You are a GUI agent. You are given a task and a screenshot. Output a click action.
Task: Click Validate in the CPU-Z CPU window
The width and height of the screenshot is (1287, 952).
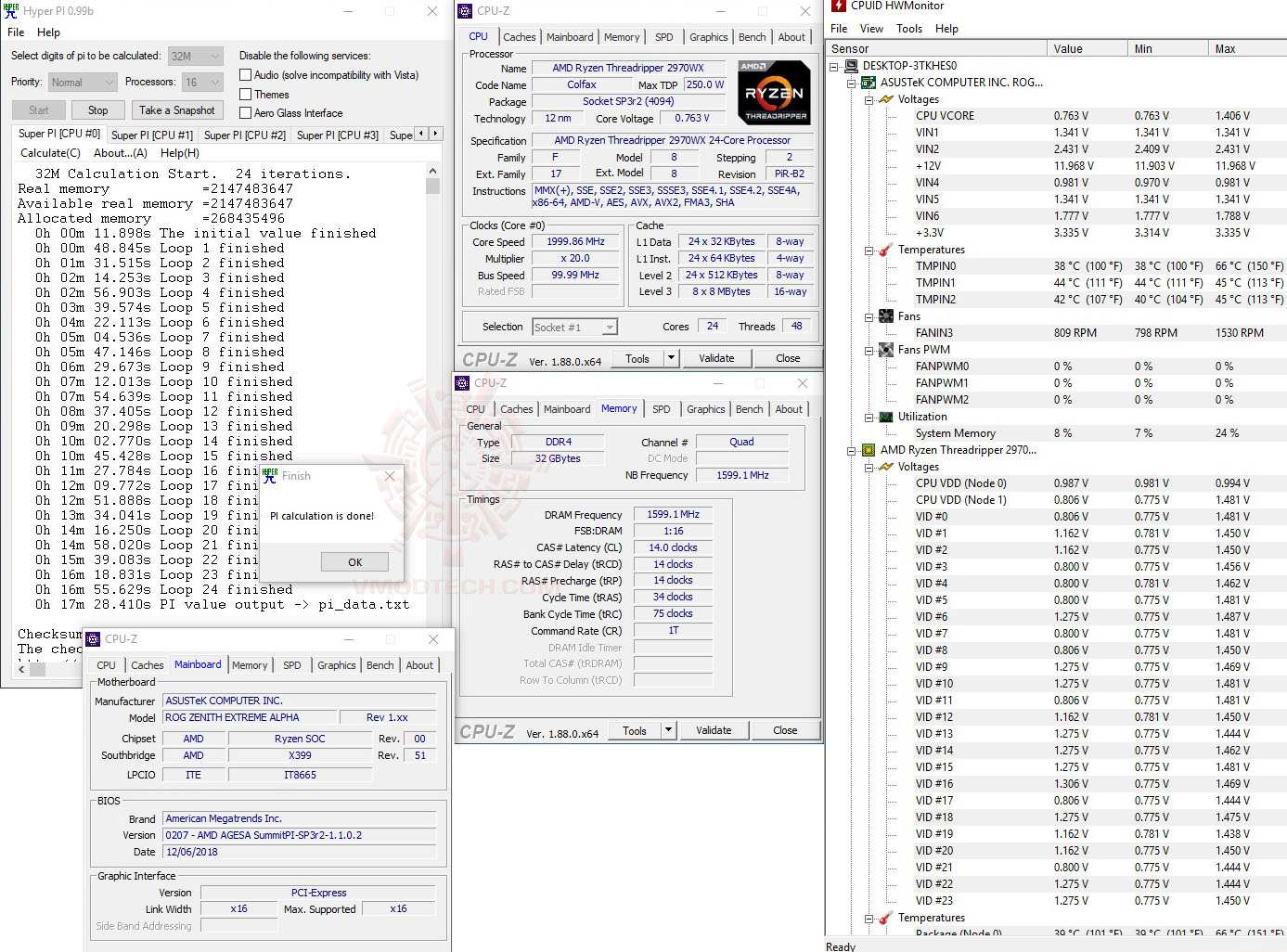716,358
